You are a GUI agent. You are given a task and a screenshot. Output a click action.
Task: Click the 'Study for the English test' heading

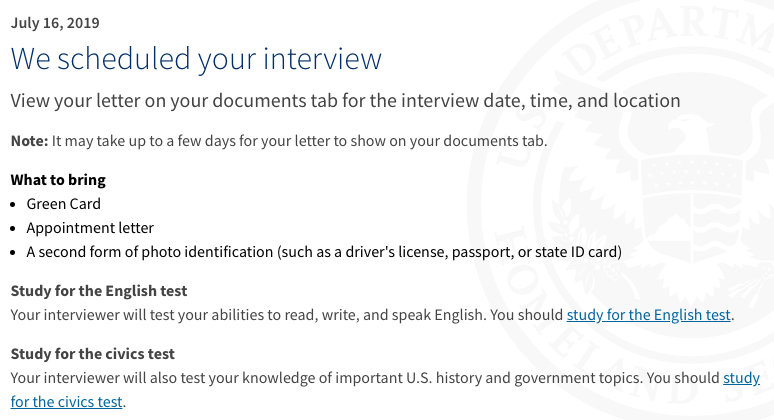coord(99,291)
